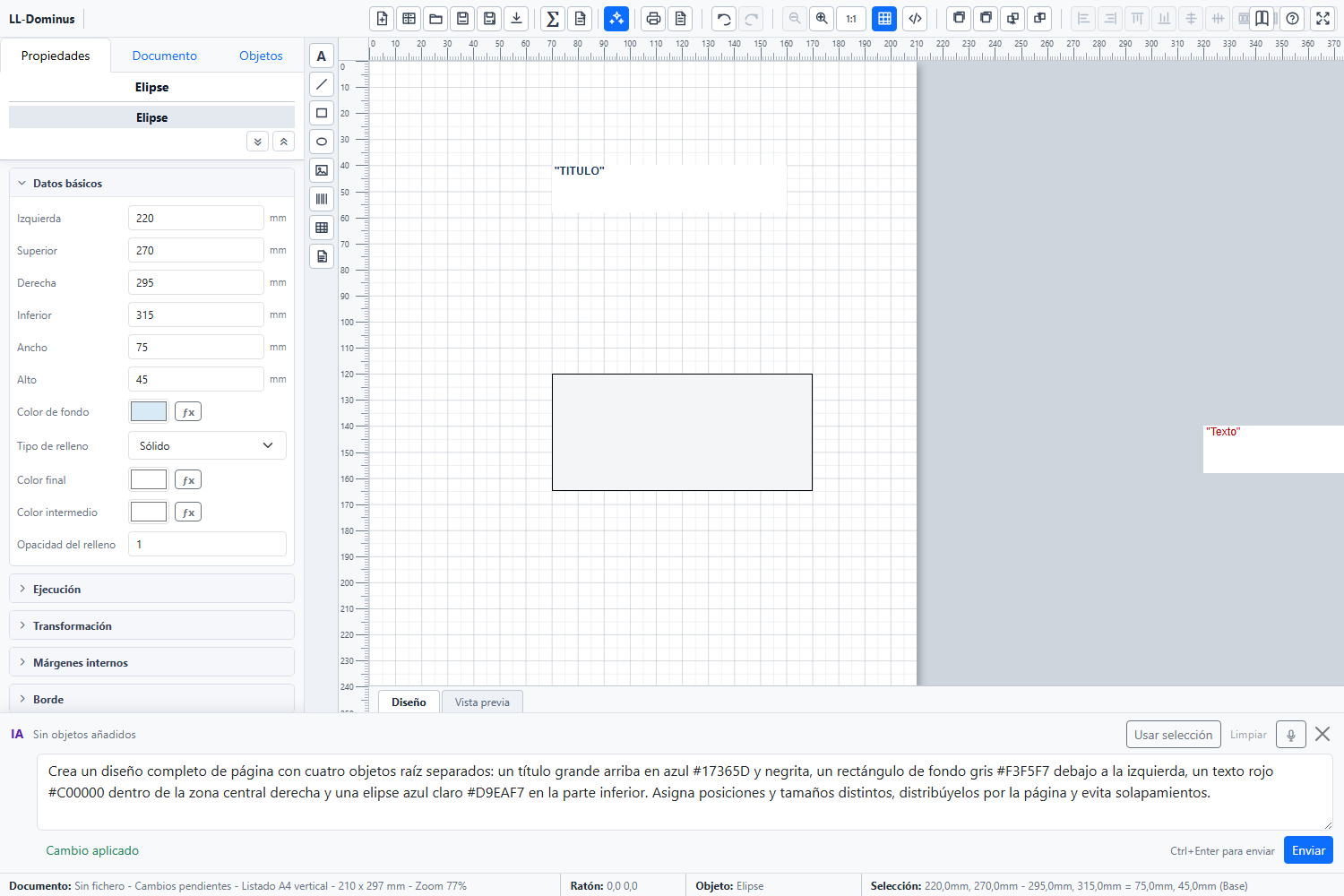Select the Text tool (A icon)
This screenshot has height=896, width=1344.
[x=322, y=56]
